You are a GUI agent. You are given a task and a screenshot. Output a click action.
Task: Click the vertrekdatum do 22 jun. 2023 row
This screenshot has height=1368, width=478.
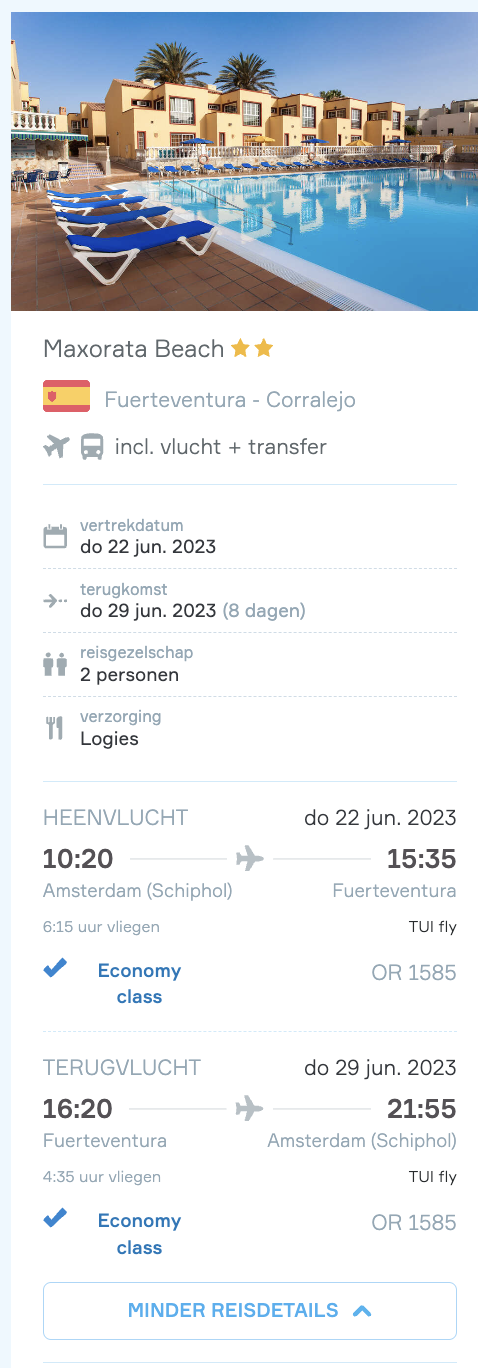tap(250, 537)
